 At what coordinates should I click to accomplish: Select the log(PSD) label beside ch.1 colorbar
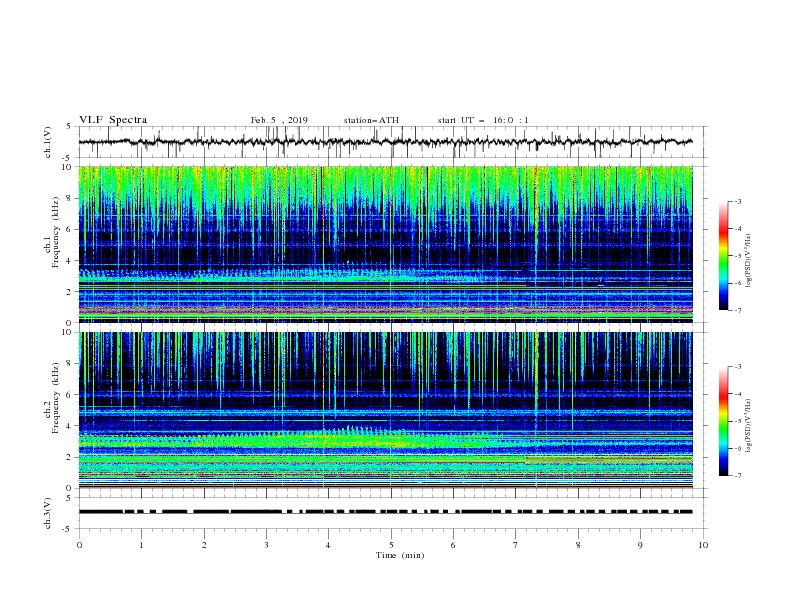tap(748, 260)
